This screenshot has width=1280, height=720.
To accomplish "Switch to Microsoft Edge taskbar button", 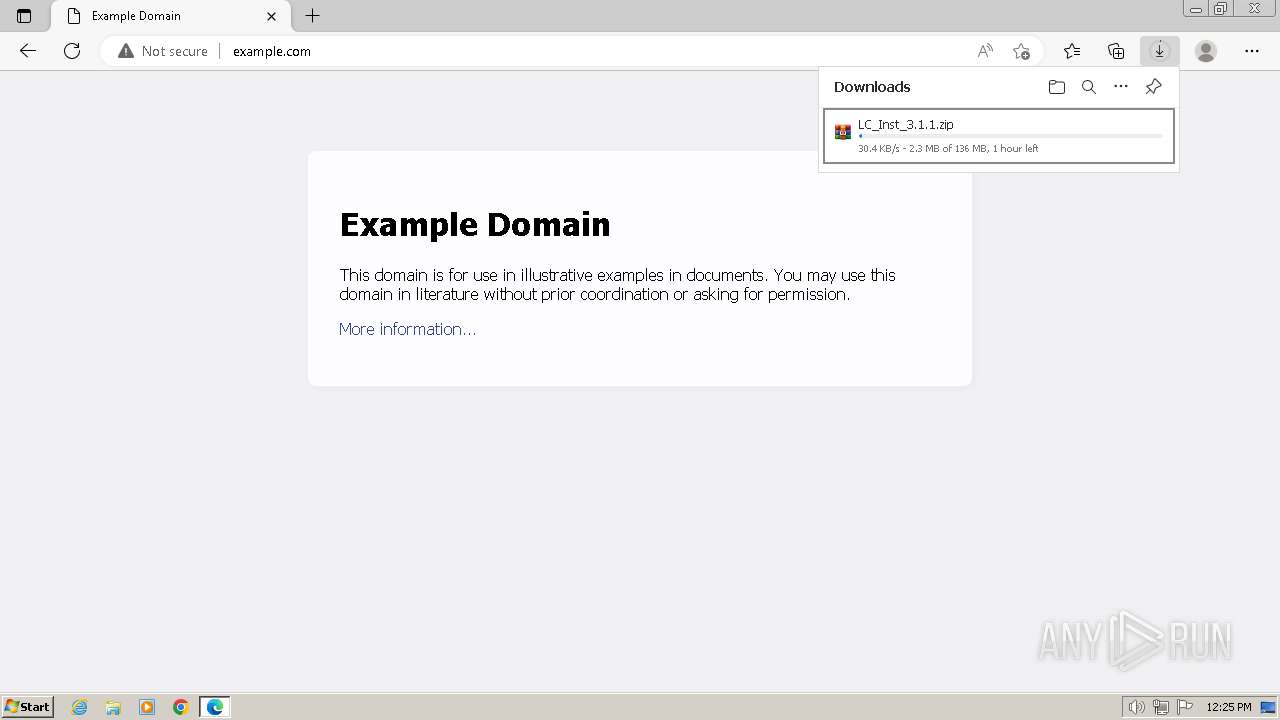I will 215,707.
